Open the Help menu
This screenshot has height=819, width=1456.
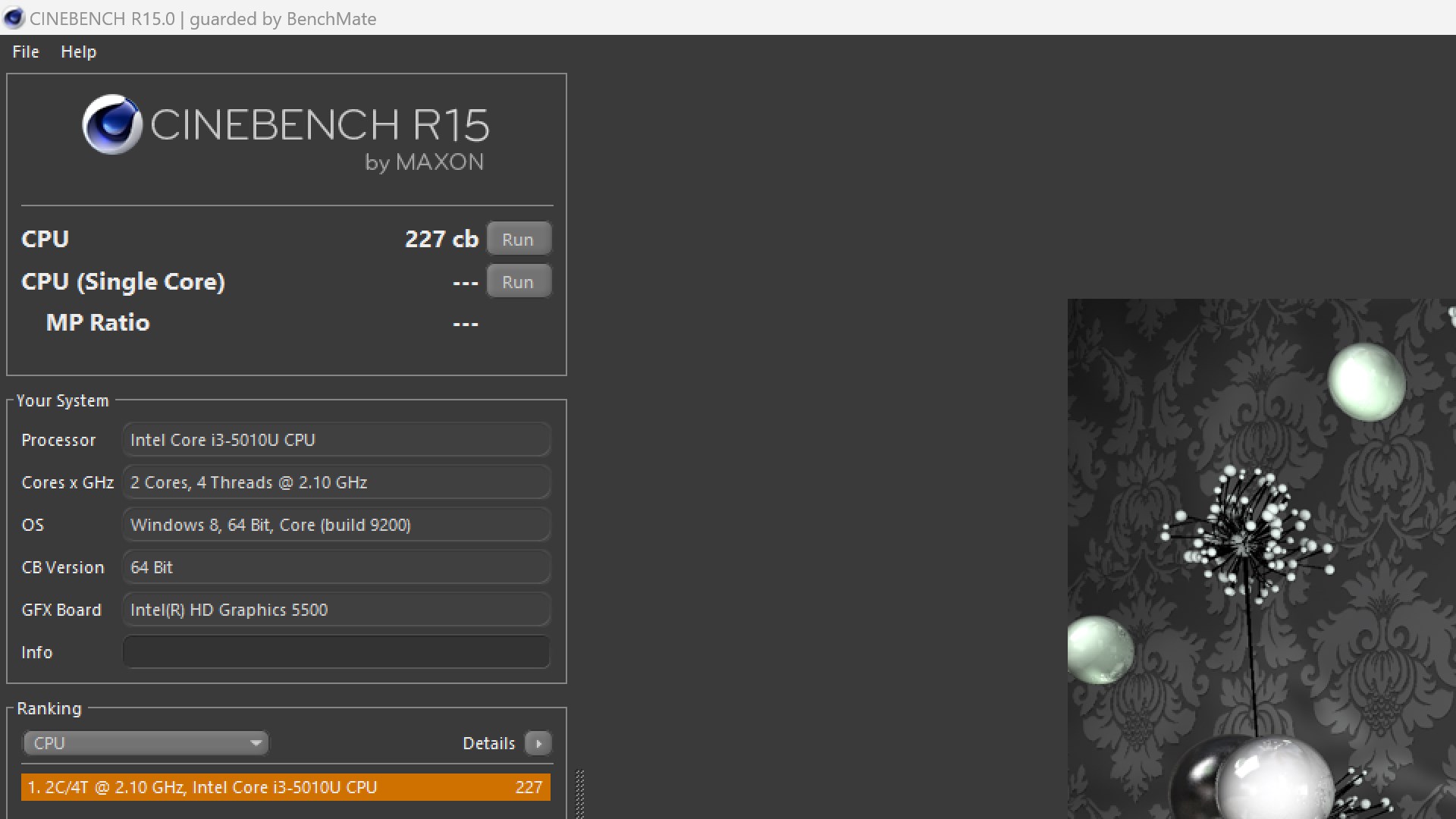78,52
